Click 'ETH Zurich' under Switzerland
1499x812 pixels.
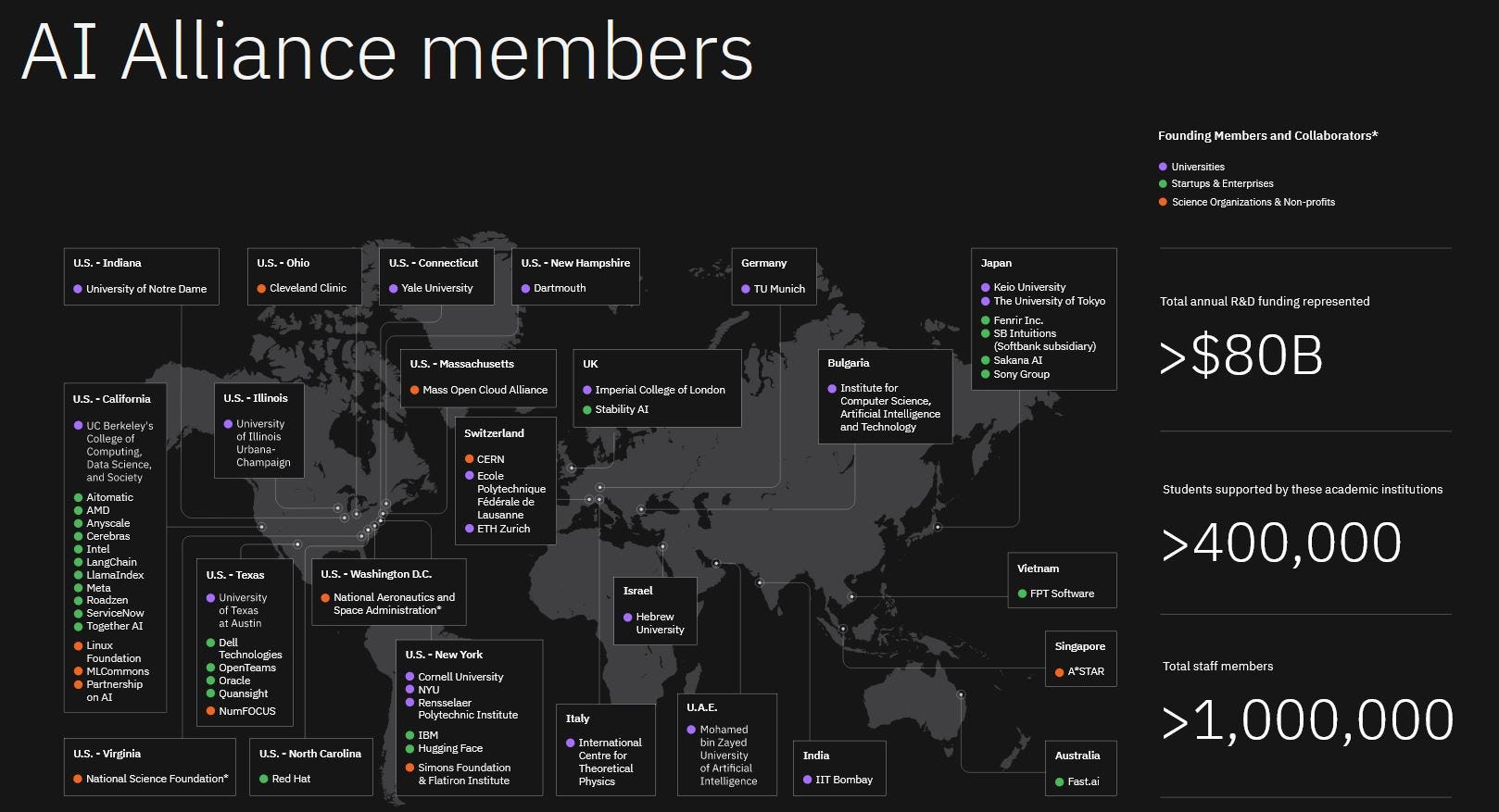pyautogui.click(x=504, y=529)
